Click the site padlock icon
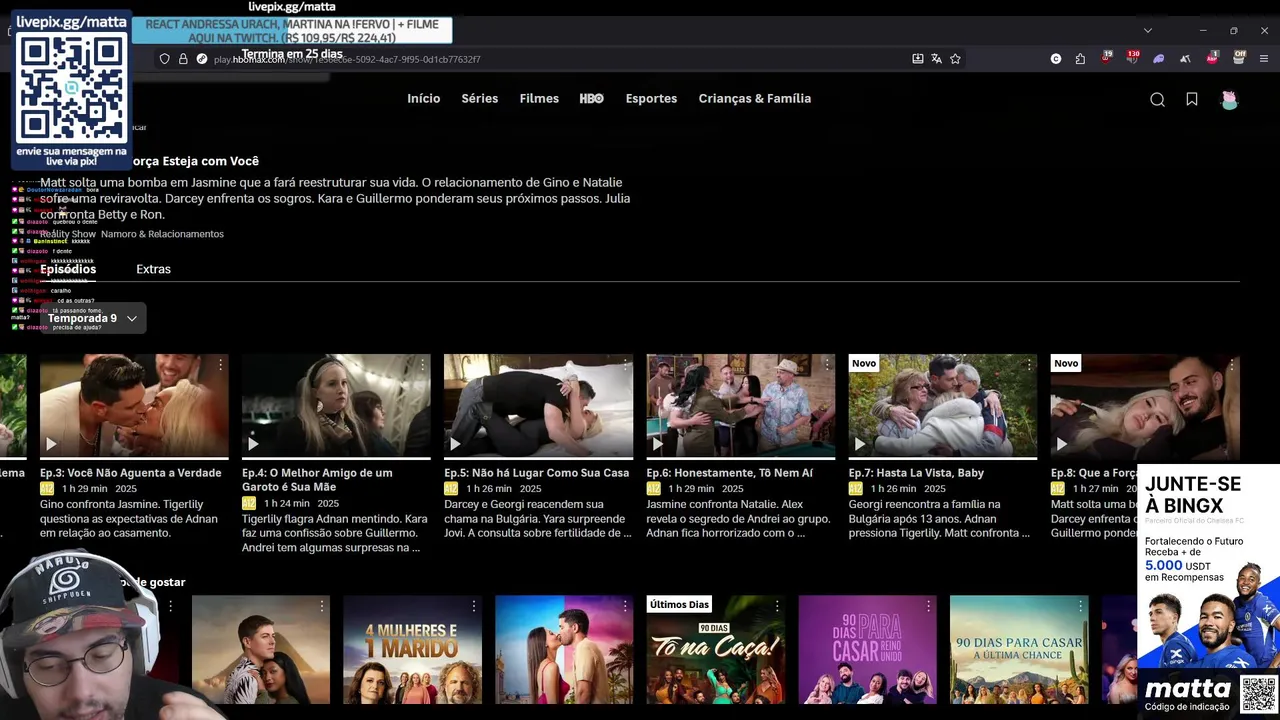Image resolution: width=1280 pixels, height=720 pixels. tap(183, 59)
